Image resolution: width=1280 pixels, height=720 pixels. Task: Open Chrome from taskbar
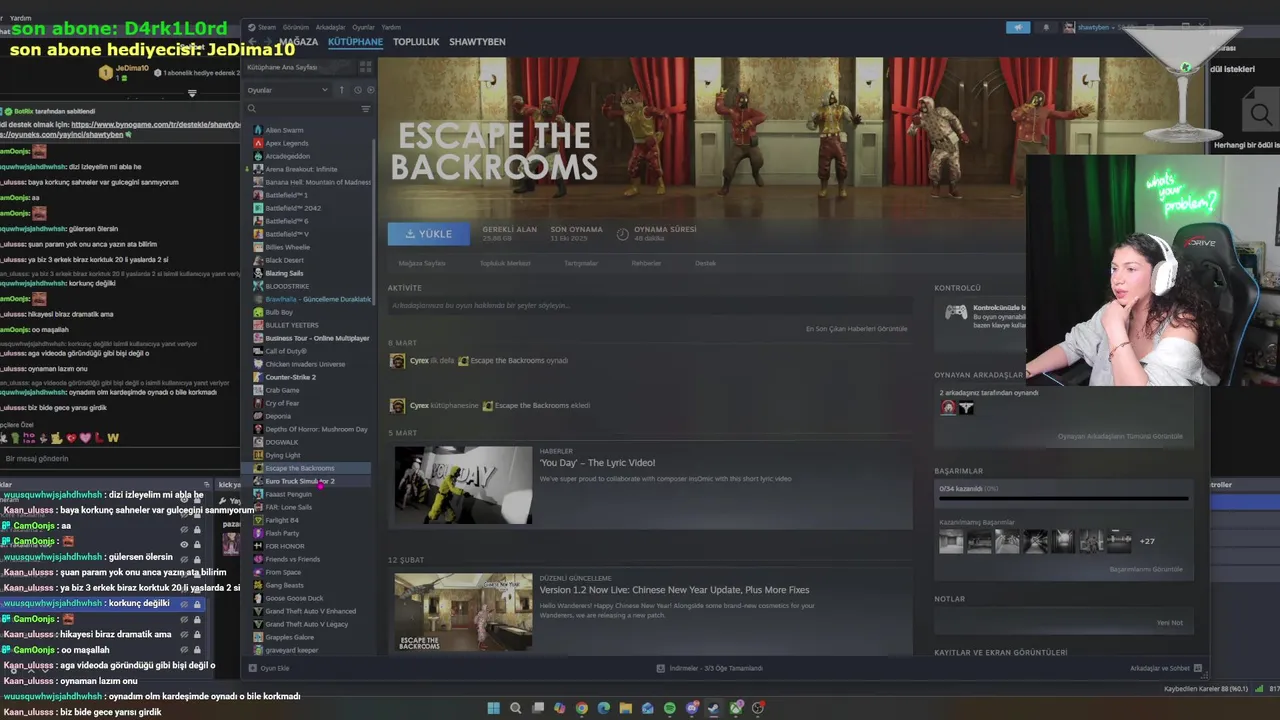pyautogui.click(x=581, y=708)
